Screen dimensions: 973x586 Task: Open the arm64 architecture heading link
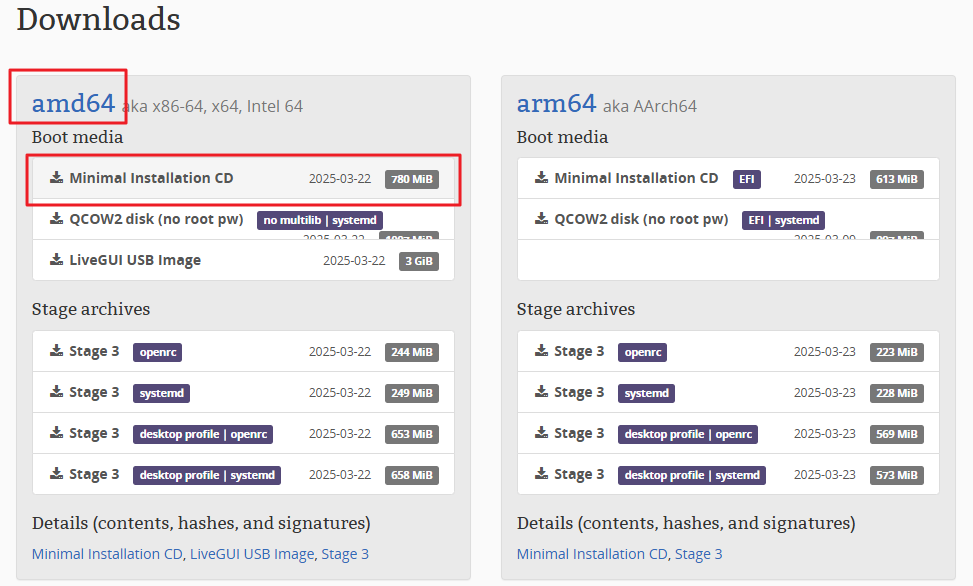coord(557,103)
